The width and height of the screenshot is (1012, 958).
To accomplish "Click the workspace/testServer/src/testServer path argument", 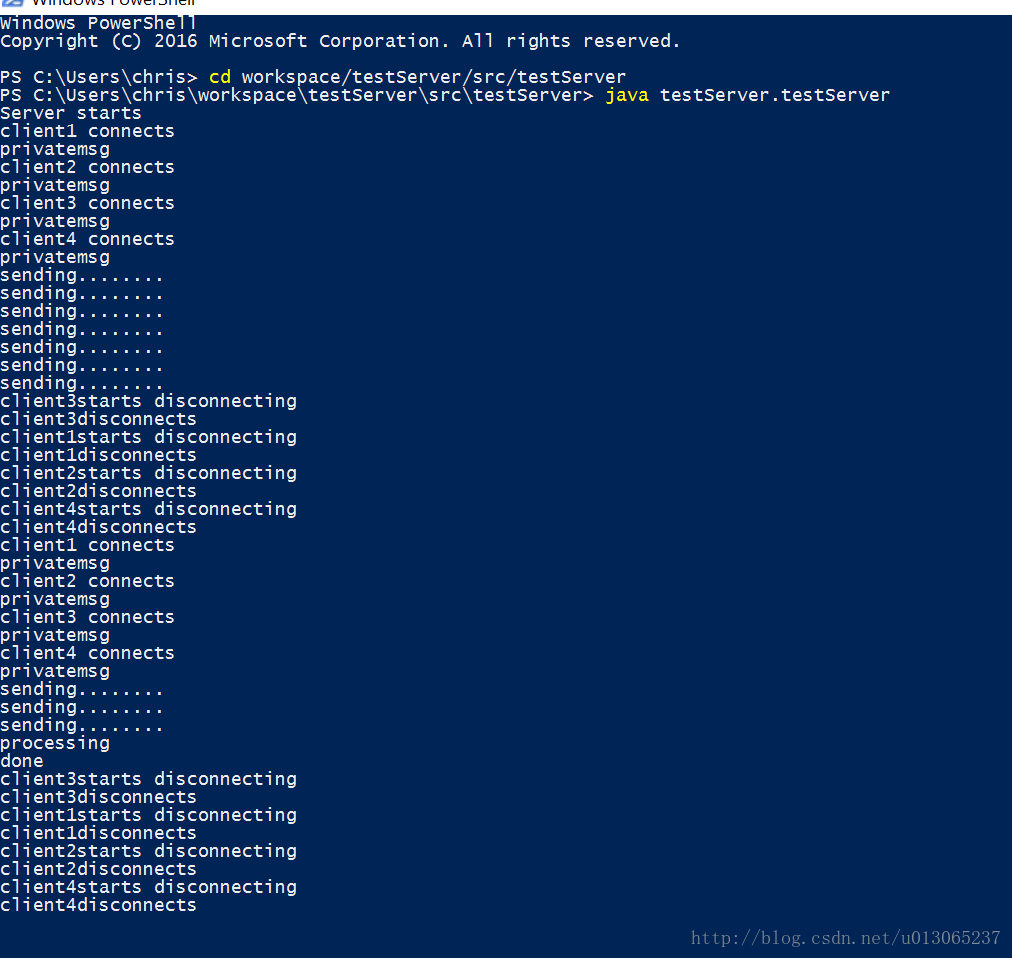I will click(x=434, y=77).
